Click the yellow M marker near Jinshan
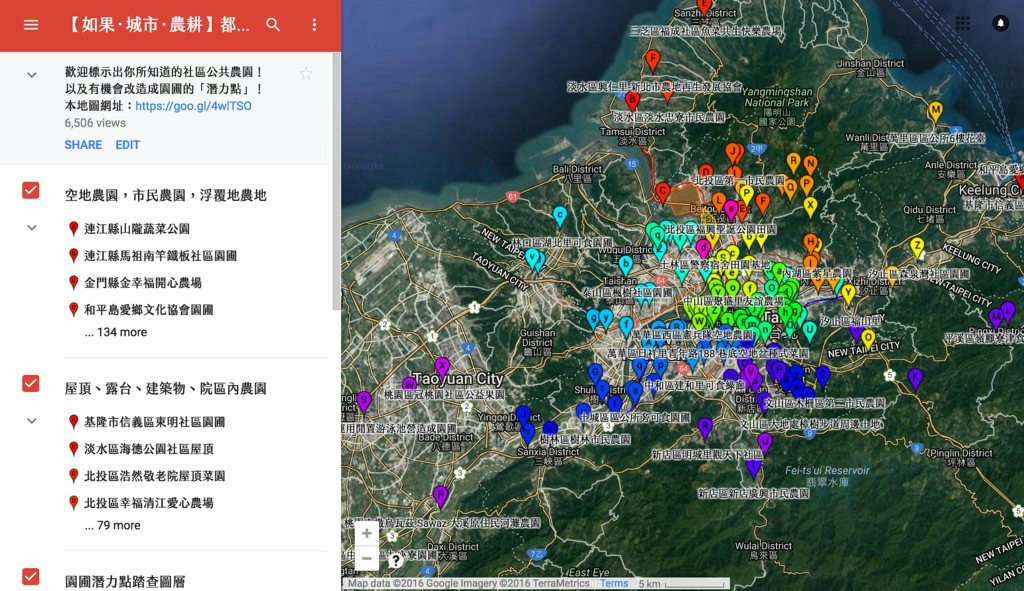This screenshot has width=1024, height=591. point(935,111)
